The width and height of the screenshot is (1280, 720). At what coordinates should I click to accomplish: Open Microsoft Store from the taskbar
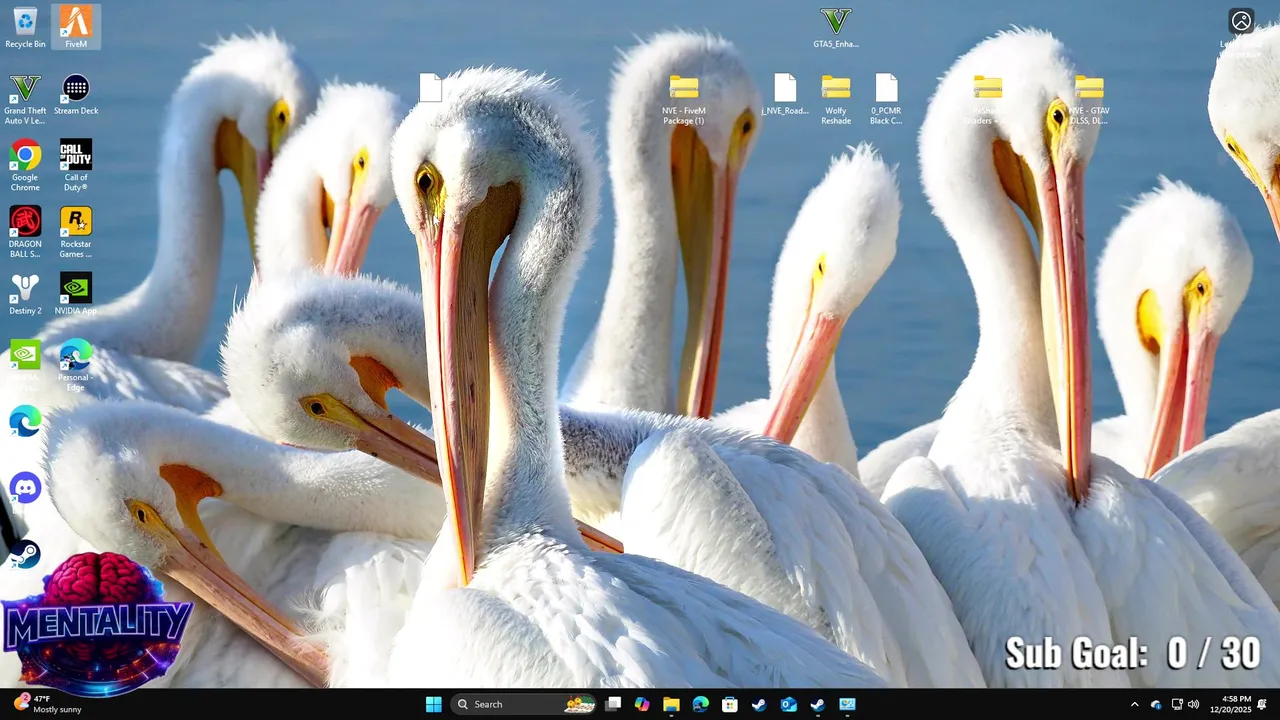pyautogui.click(x=730, y=704)
